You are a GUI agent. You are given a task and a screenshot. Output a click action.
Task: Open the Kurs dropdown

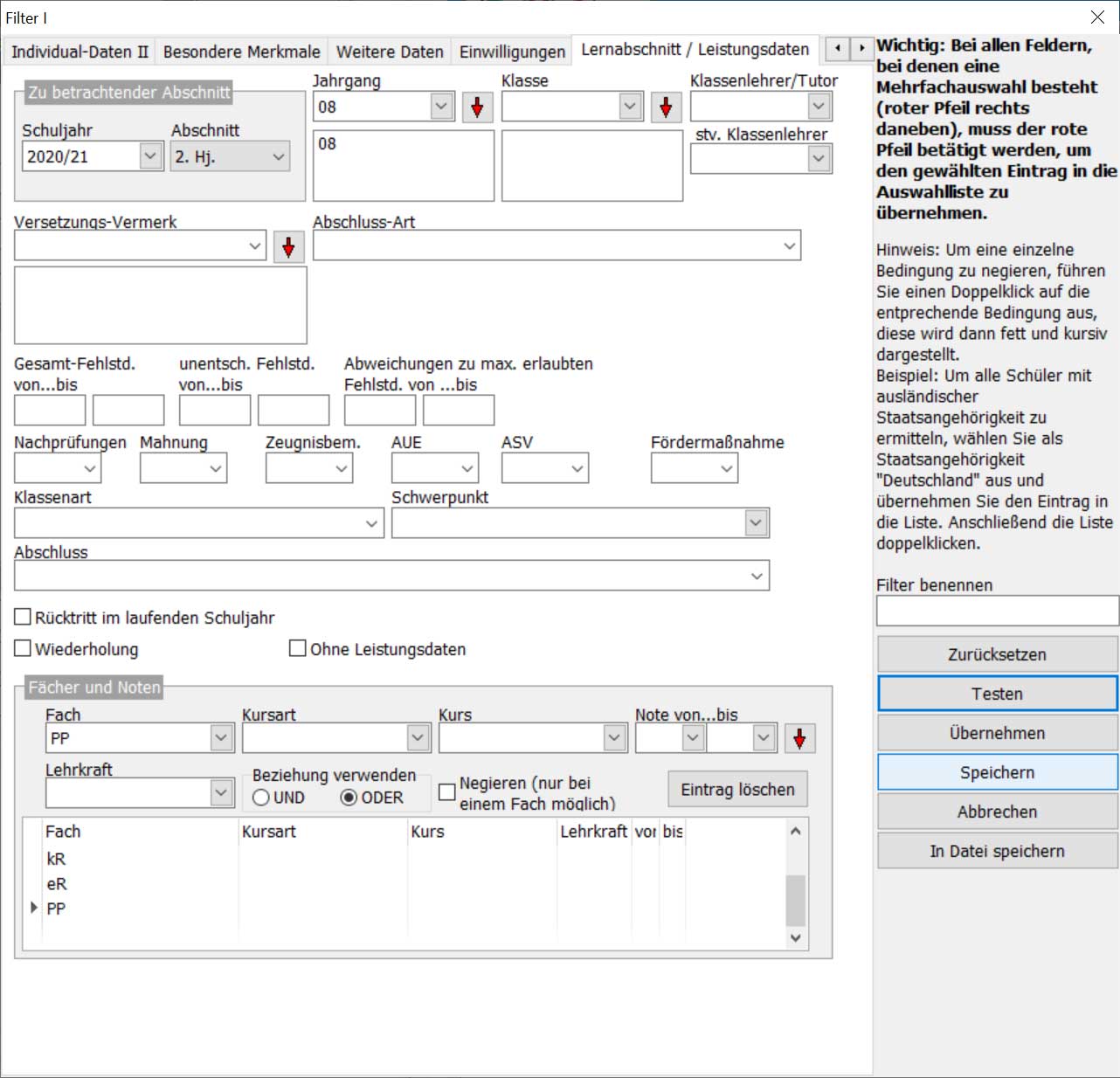coord(614,738)
